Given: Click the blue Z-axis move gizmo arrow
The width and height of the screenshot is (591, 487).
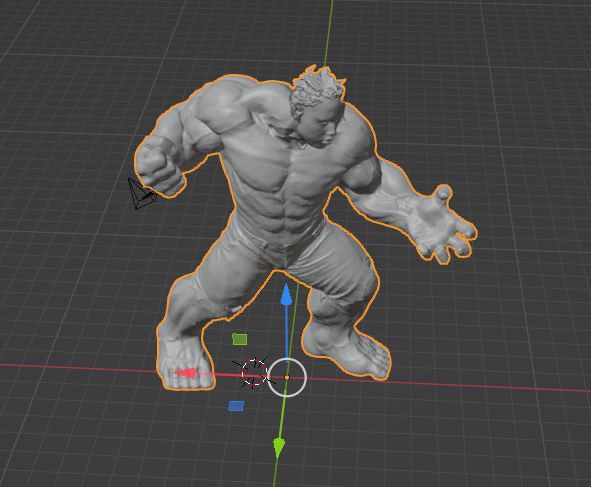Looking at the screenshot, I should click(286, 294).
